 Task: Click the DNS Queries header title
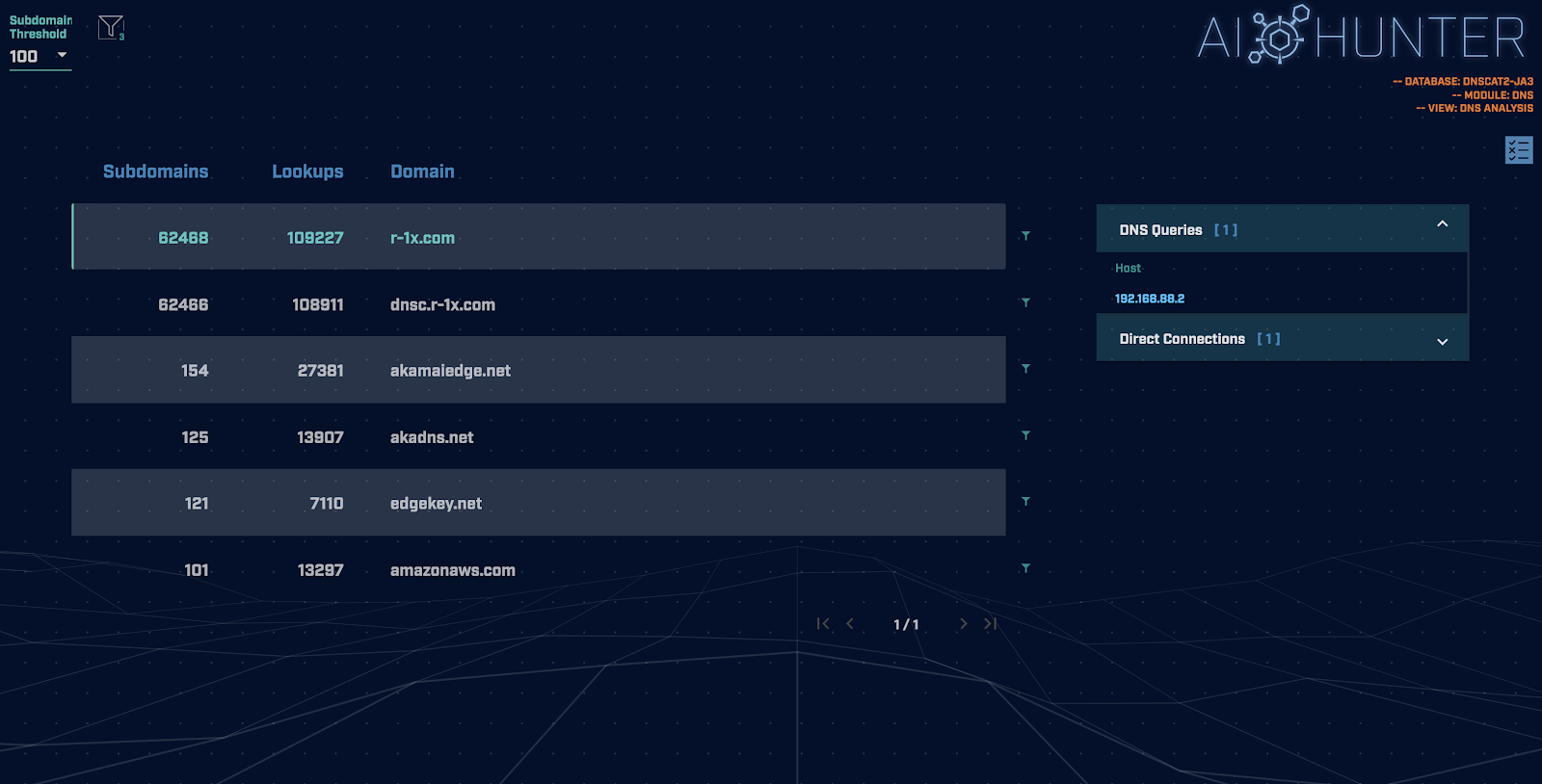click(x=1160, y=230)
